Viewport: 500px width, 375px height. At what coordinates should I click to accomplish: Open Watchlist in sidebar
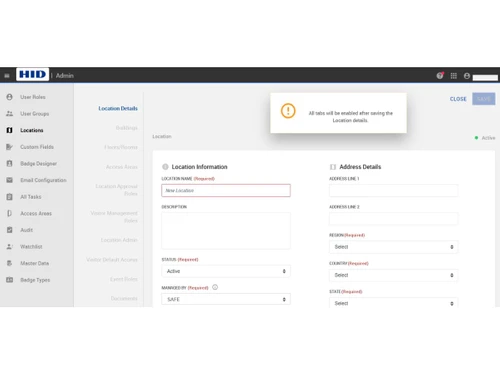click(31, 247)
